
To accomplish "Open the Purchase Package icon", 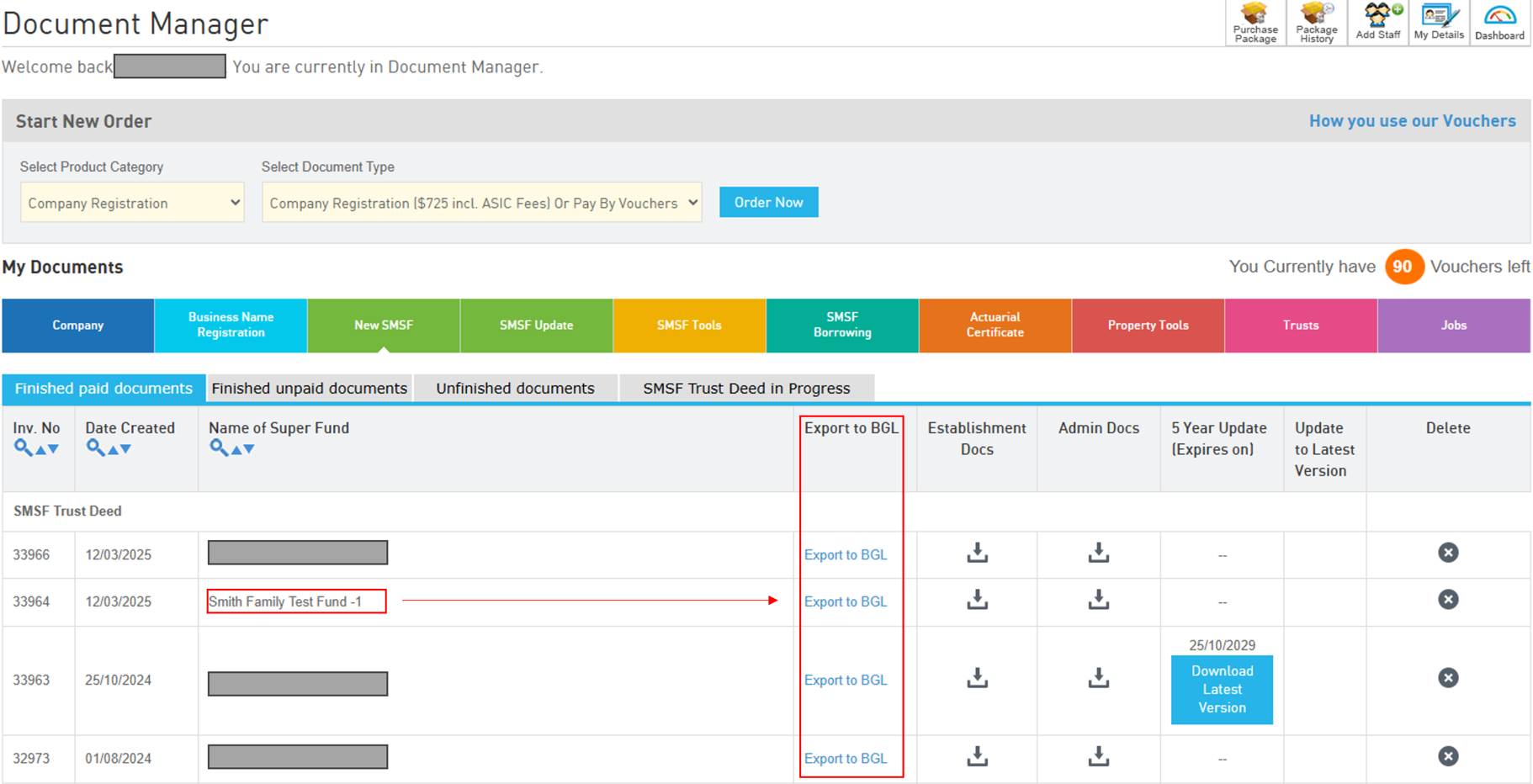I will pos(1255,23).
